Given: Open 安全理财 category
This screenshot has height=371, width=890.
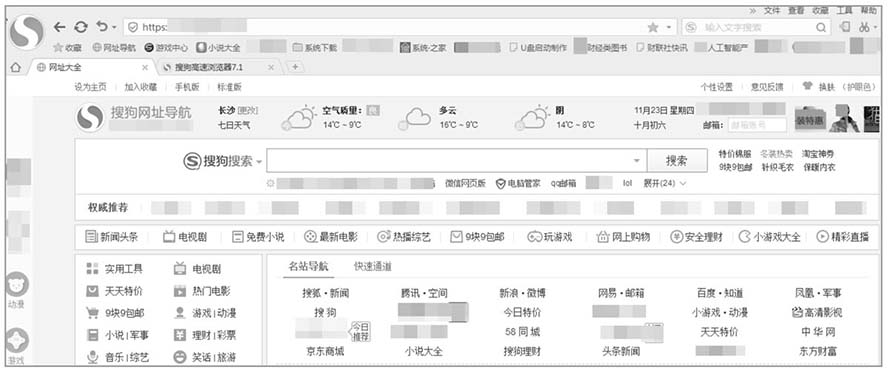Looking at the screenshot, I should pyautogui.click(x=696, y=237).
